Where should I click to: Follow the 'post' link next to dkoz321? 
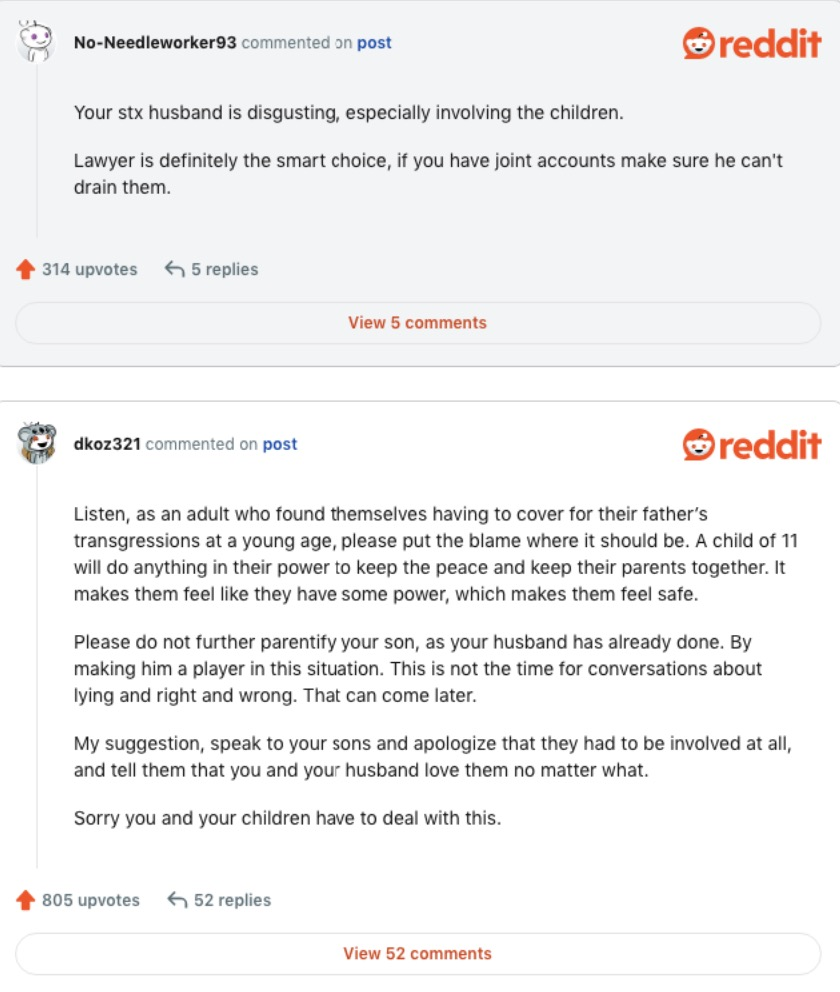280,444
